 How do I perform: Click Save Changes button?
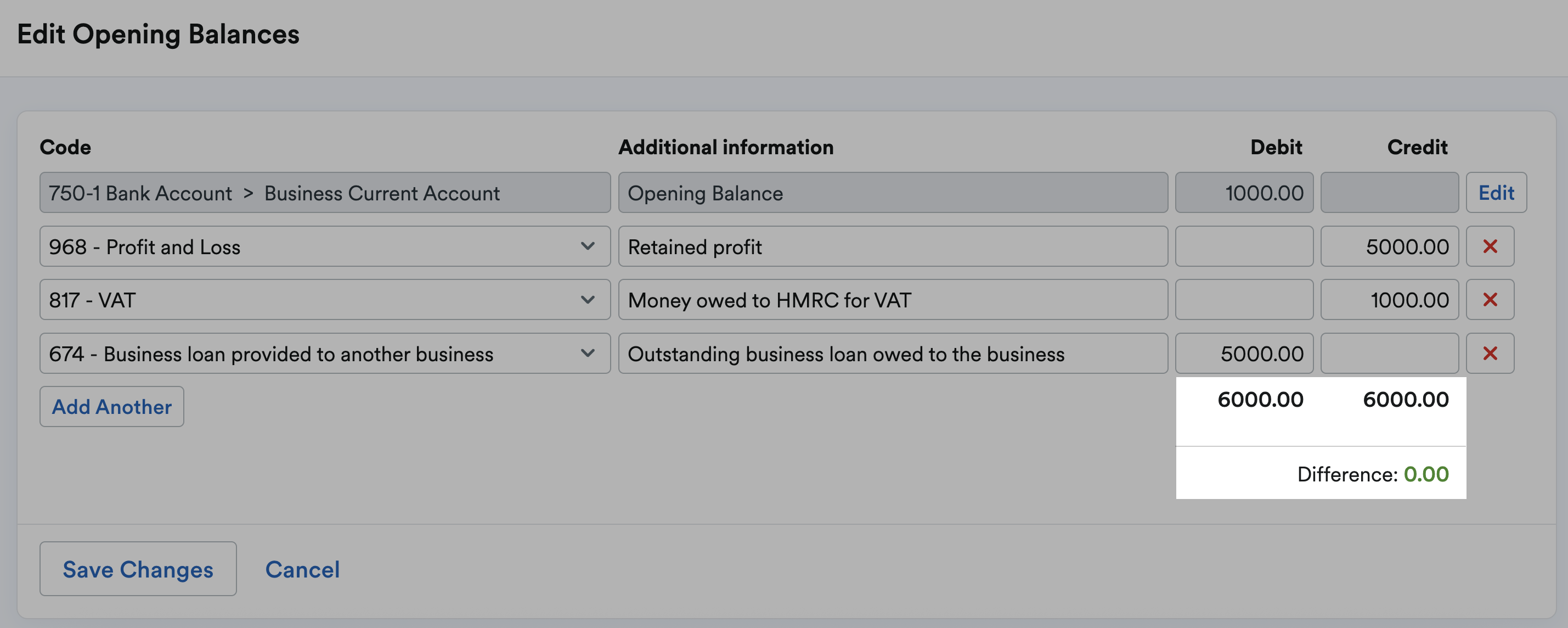coord(138,569)
